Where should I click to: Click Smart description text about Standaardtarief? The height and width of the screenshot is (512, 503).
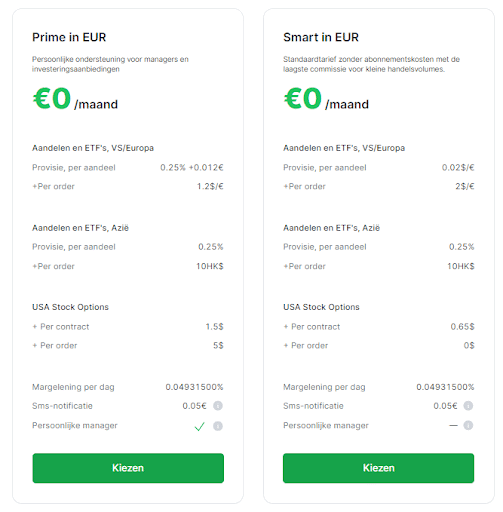click(371, 64)
